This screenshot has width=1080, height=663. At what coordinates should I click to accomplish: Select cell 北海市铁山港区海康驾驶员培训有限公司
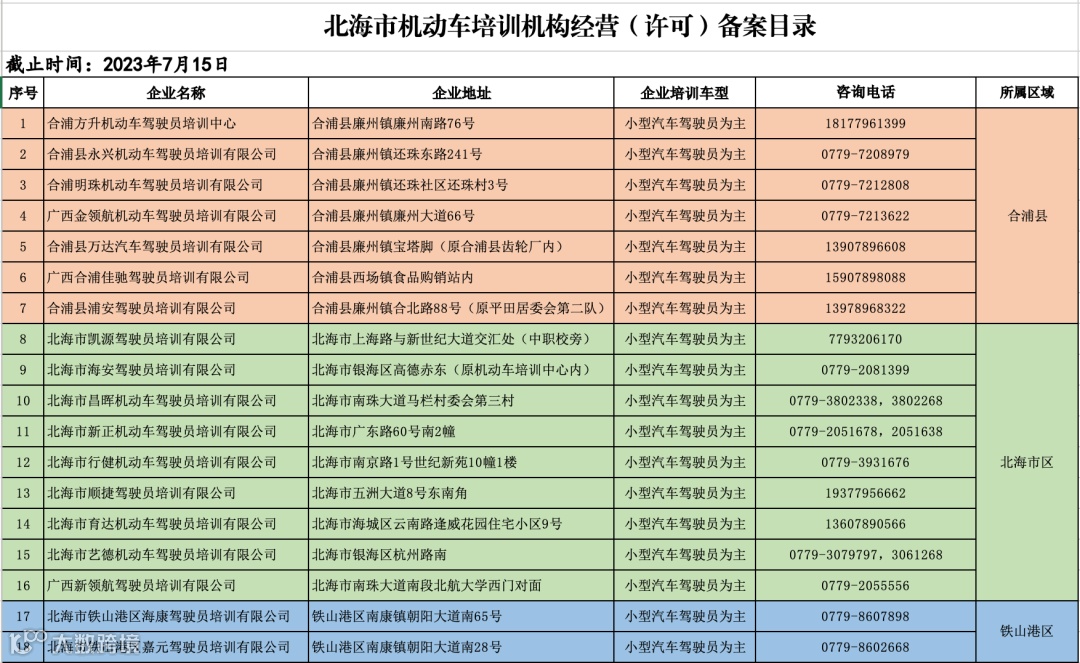pos(176,617)
